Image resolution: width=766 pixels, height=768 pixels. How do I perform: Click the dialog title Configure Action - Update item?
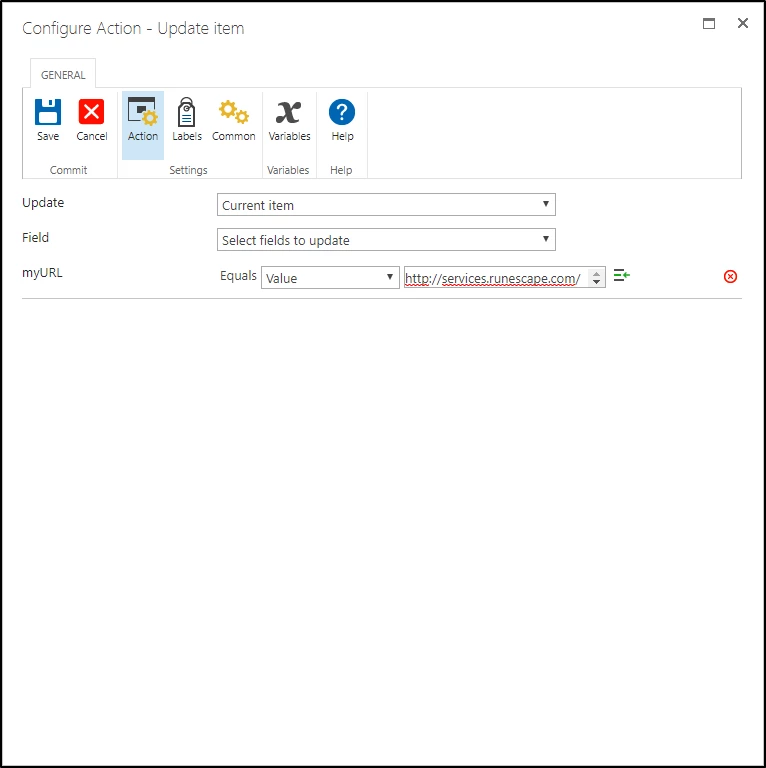133,28
